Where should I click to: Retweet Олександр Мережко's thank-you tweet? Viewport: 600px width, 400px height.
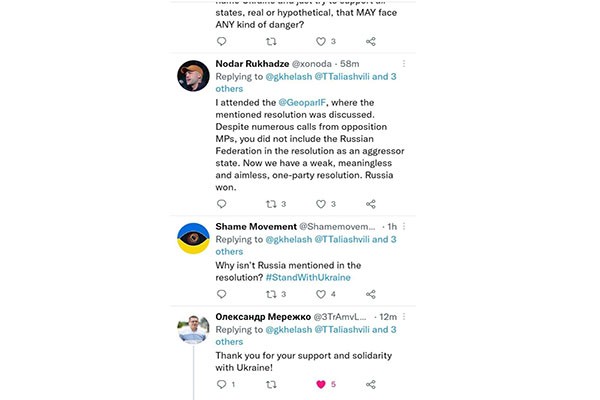pos(271,384)
